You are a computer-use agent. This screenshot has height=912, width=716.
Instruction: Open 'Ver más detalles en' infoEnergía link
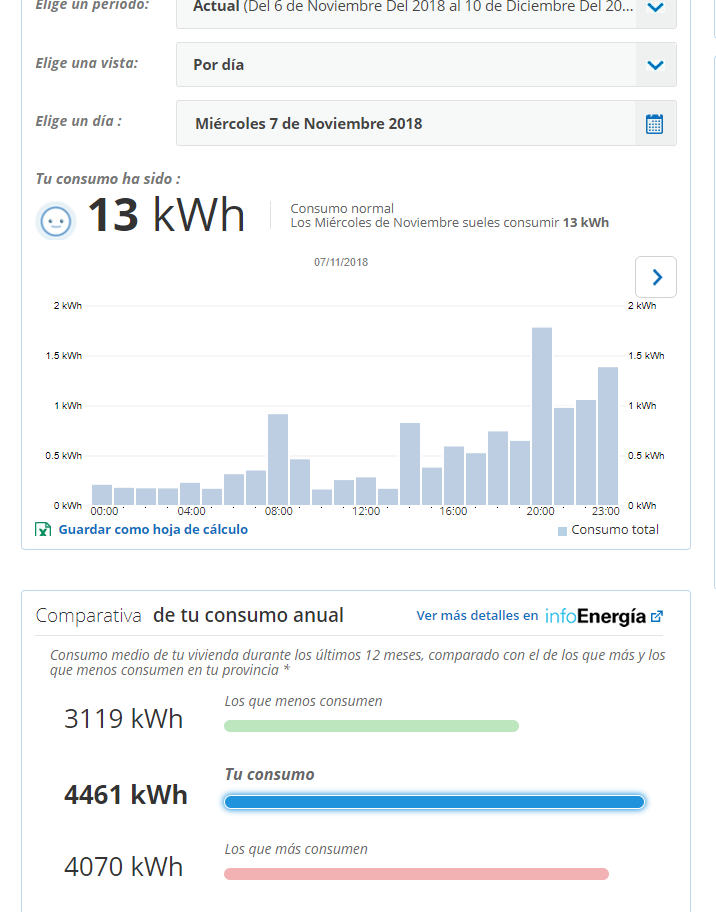click(x=477, y=616)
